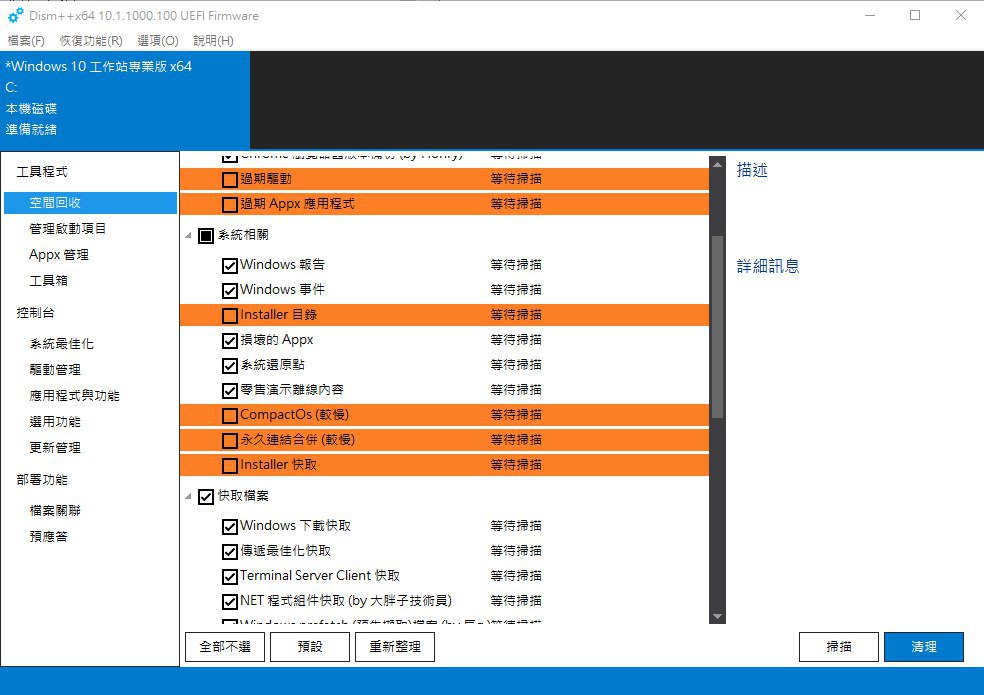Viewport: 984px width, 695px height.
Task: Uncheck the 傳遞最佳化快取 checkbox
Action: (x=230, y=551)
